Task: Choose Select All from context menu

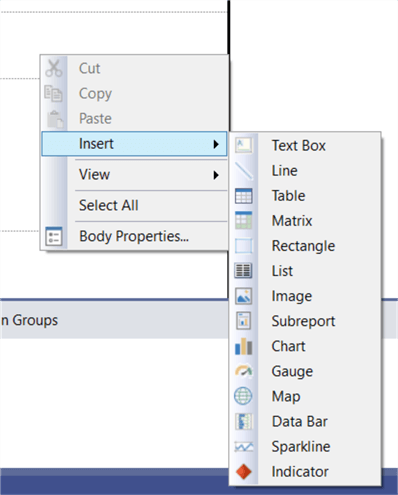Action: 109,205
